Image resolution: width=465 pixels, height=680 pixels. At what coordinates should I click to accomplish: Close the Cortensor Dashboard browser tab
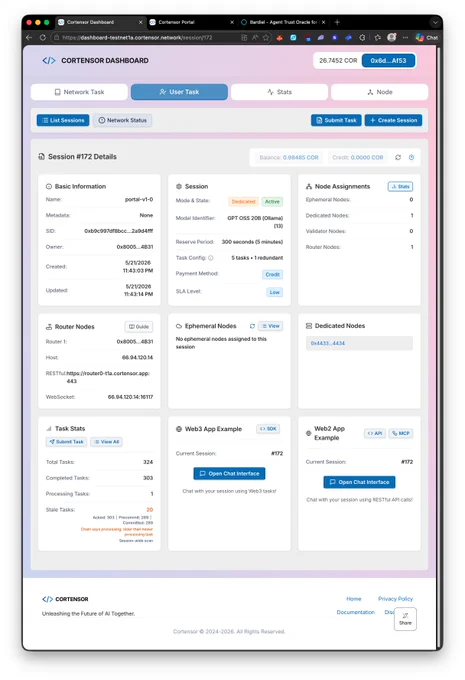pyautogui.click(x=141, y=22)
